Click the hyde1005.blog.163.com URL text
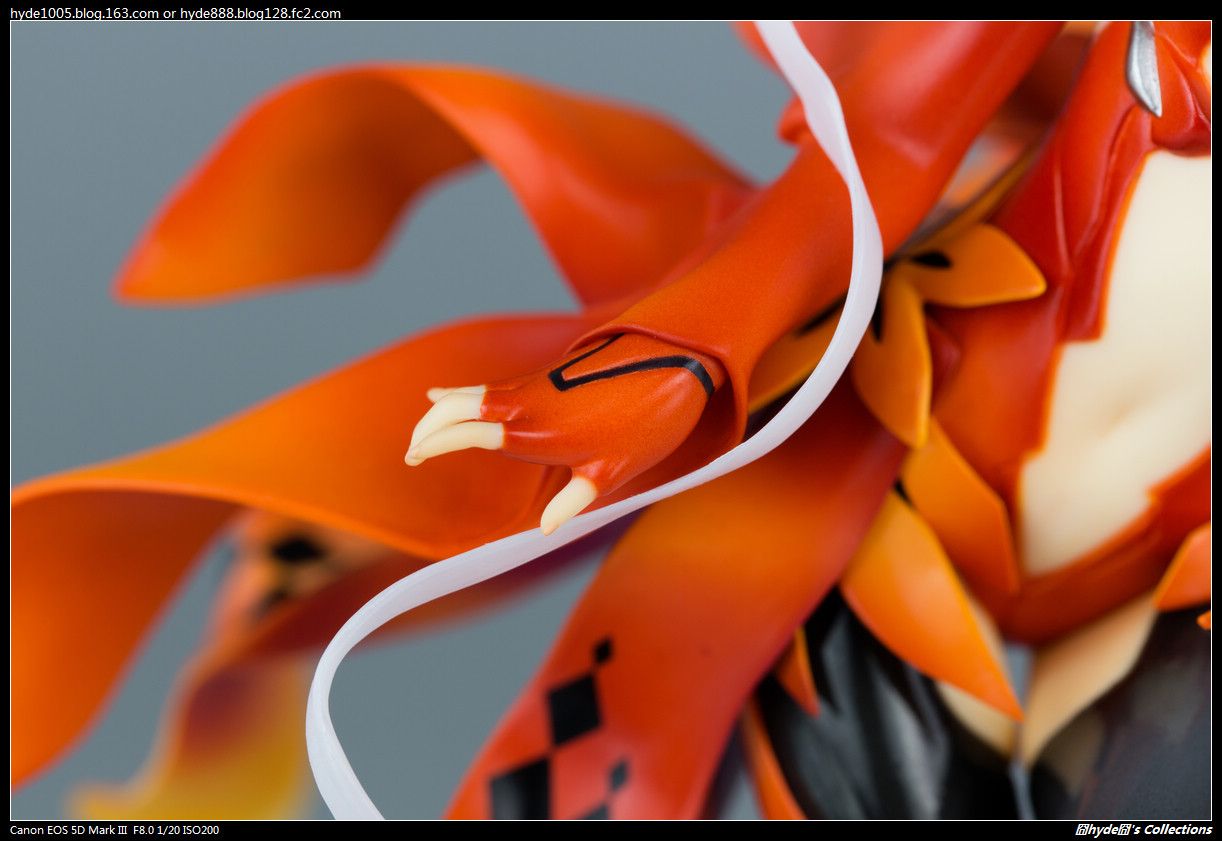 84,13
